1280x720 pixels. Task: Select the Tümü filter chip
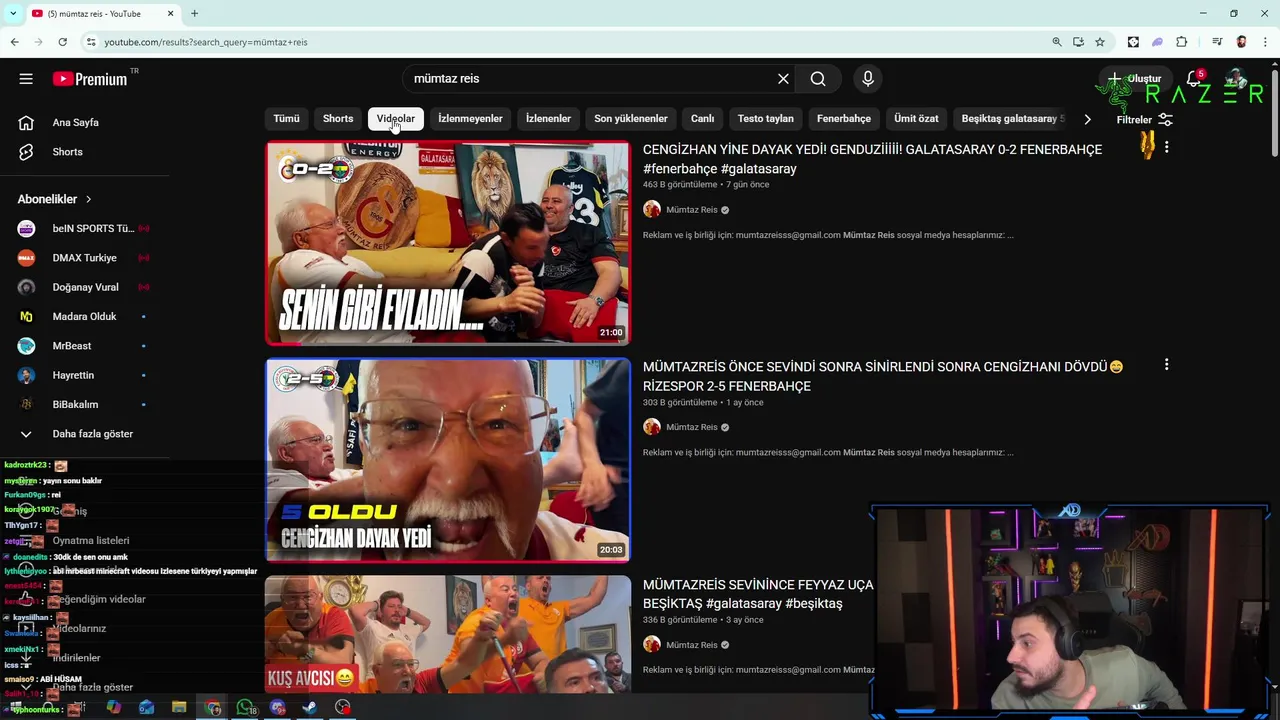[x=286, y=119]
